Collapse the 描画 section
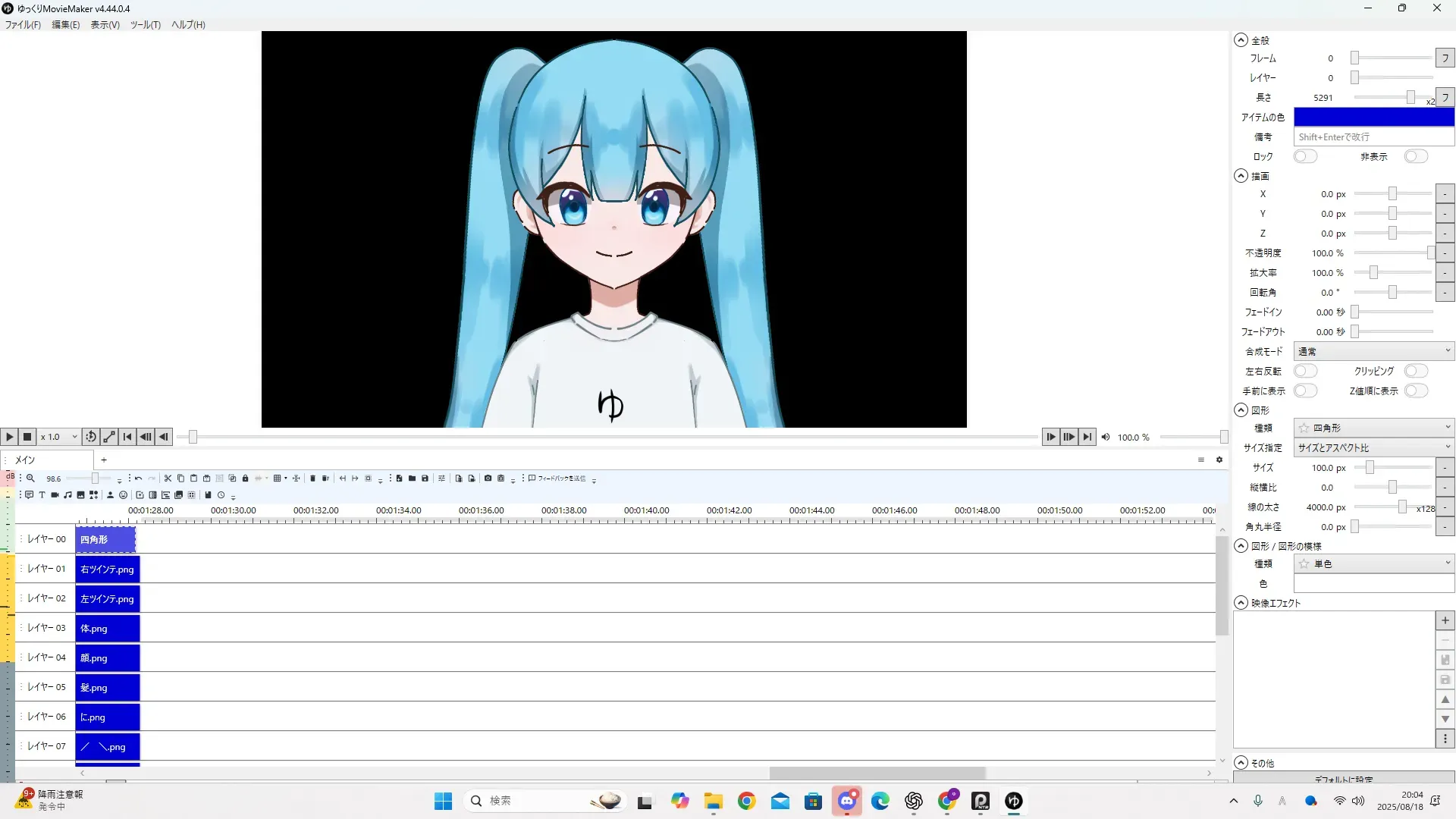This screenshot has width=1456, height=819. [x=1241, y=176]
